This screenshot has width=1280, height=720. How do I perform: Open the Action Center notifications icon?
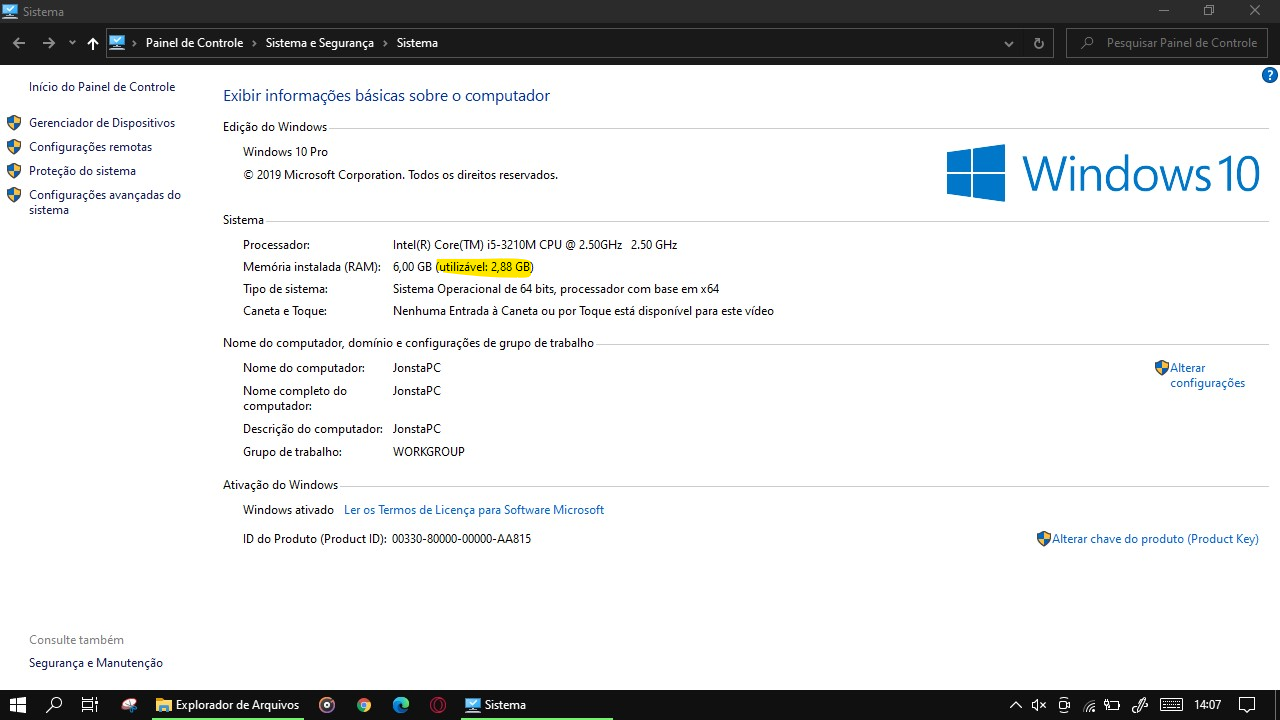click(1247, 705)
